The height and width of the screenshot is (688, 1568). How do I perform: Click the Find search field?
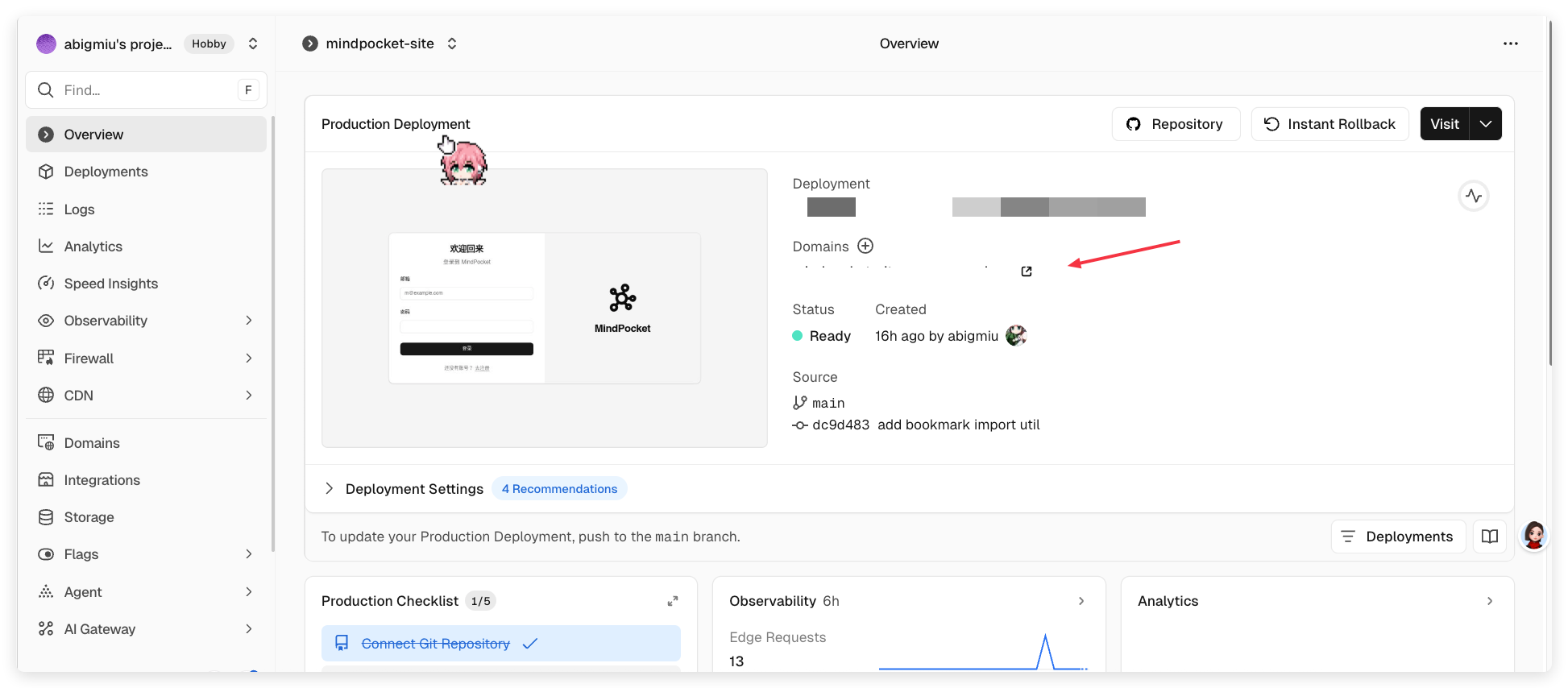145,90
